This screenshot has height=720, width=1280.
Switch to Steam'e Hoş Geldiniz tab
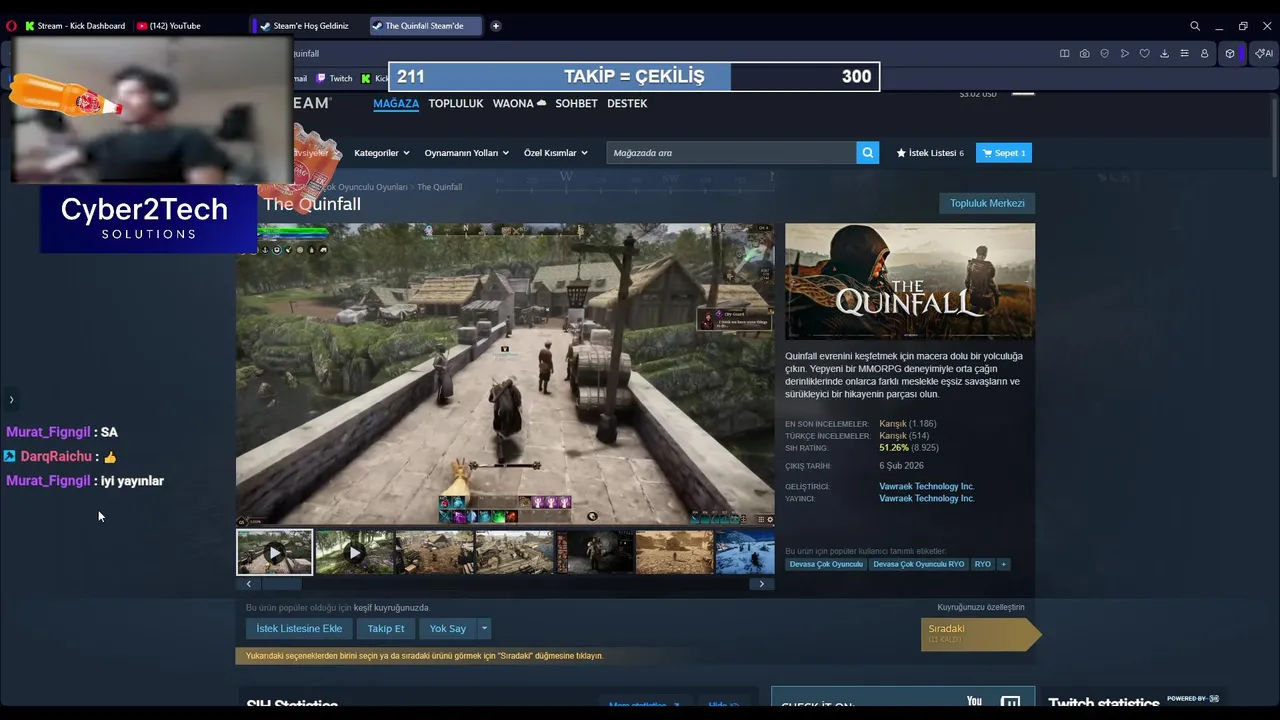click(305, 26)
